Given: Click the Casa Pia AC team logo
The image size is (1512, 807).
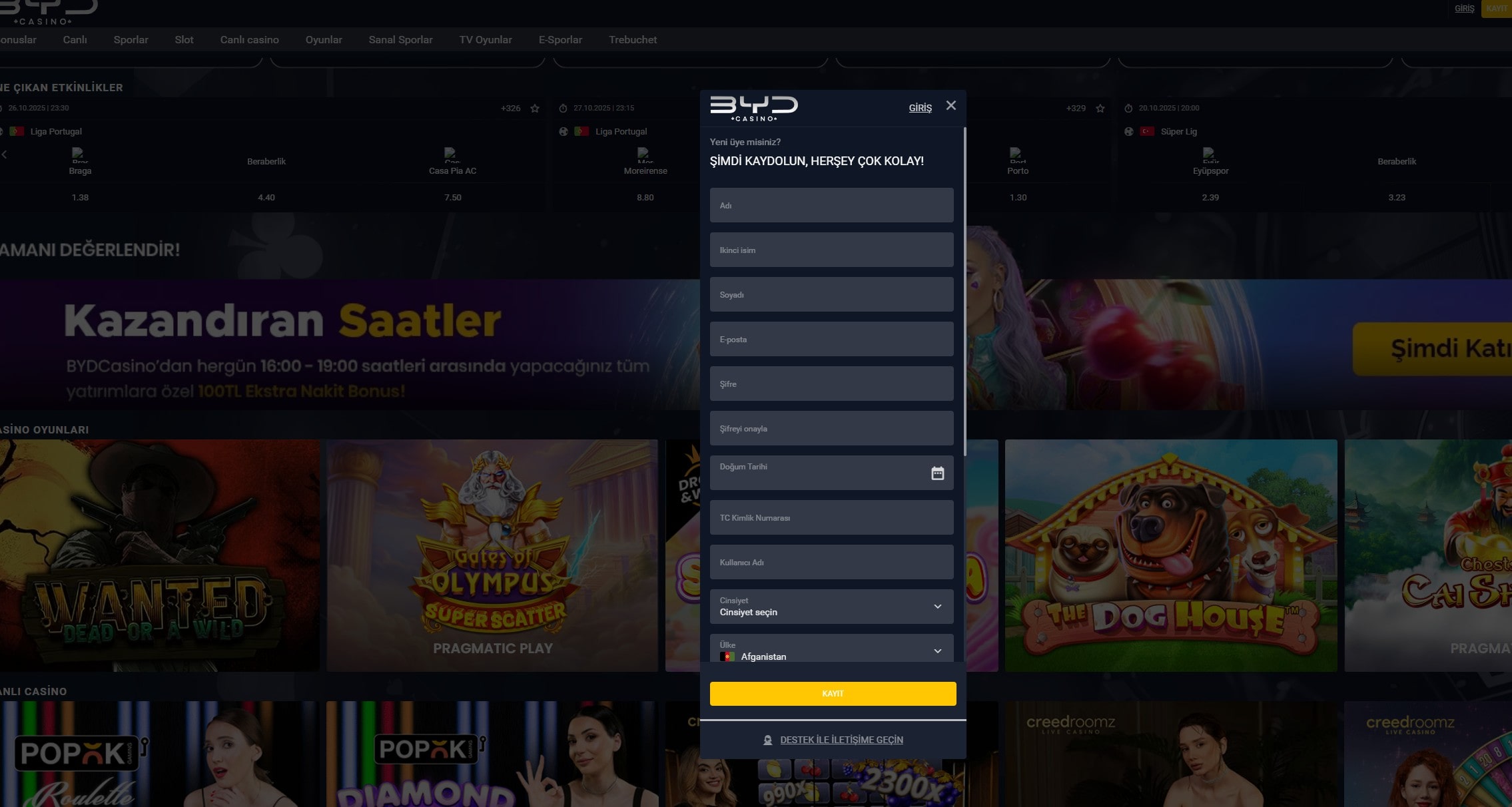Looking at the screenshot, I should [x=452, y=155].
